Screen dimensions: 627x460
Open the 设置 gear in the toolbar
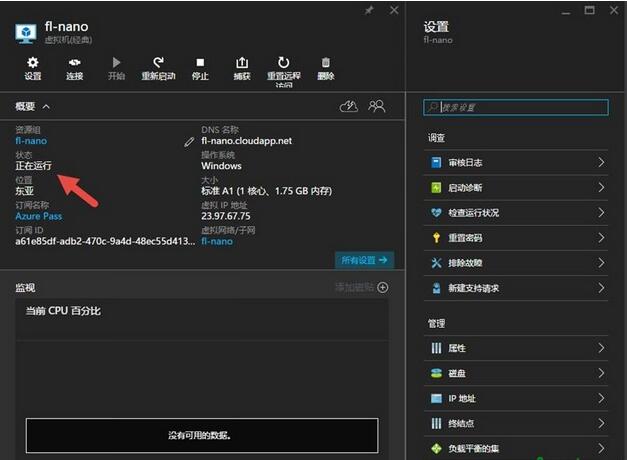(x=32, y=63)
